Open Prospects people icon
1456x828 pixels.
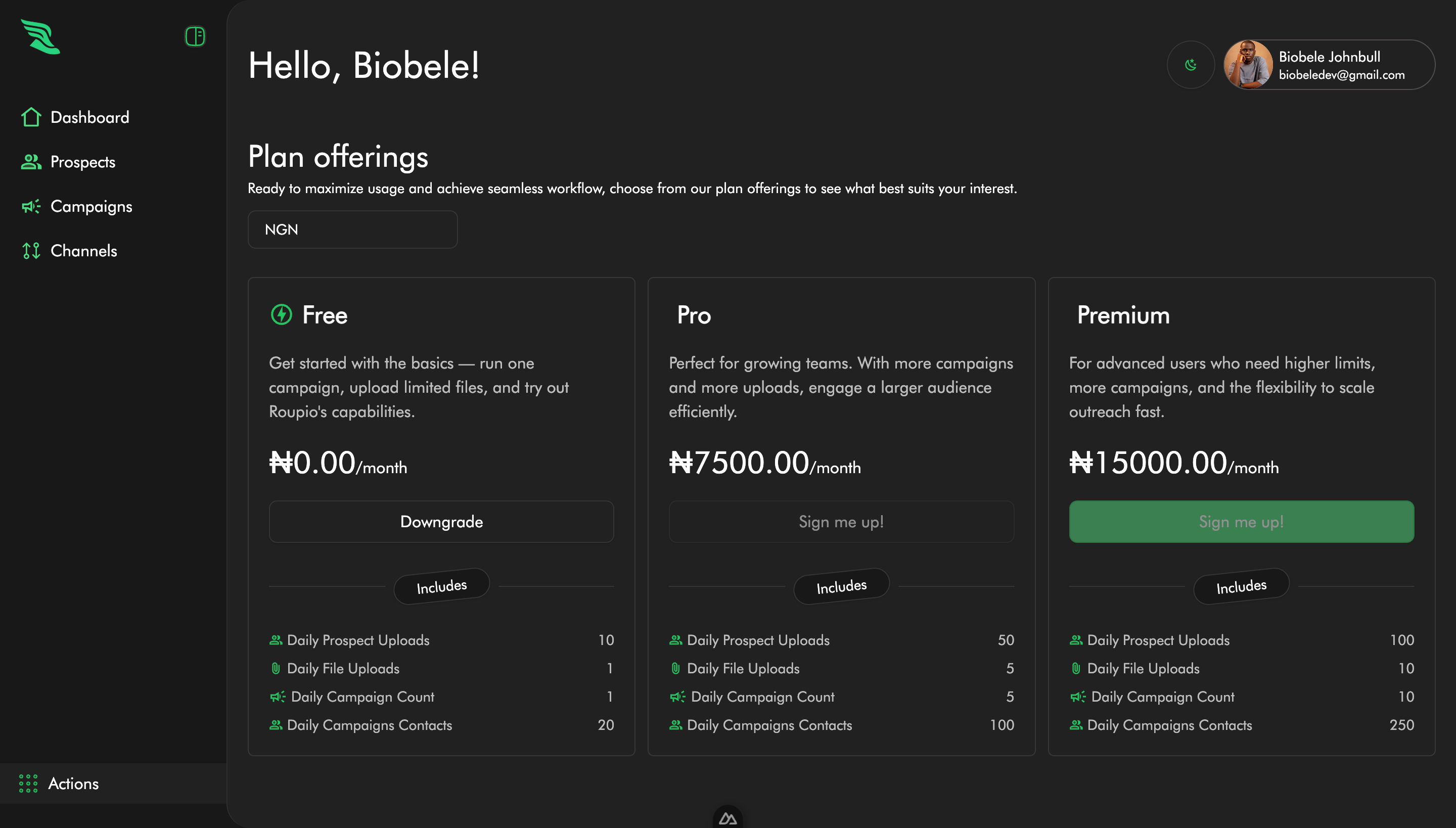click(x=31, y=162)
